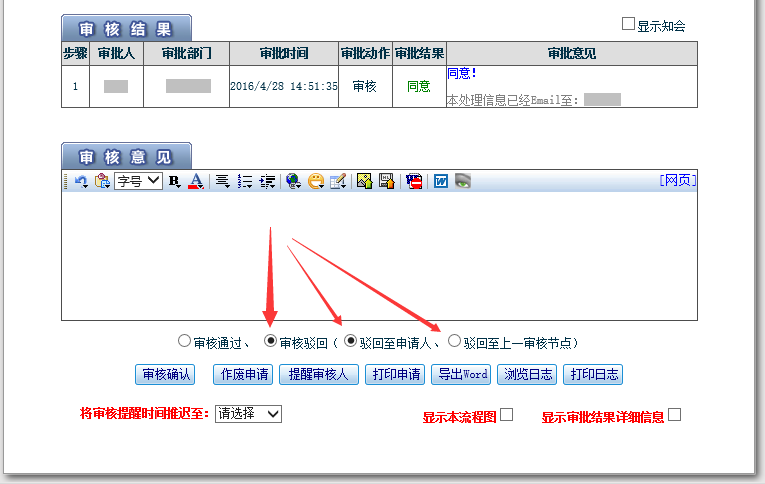Insert hyperlink using the globe icon

(x=293, y=181)
